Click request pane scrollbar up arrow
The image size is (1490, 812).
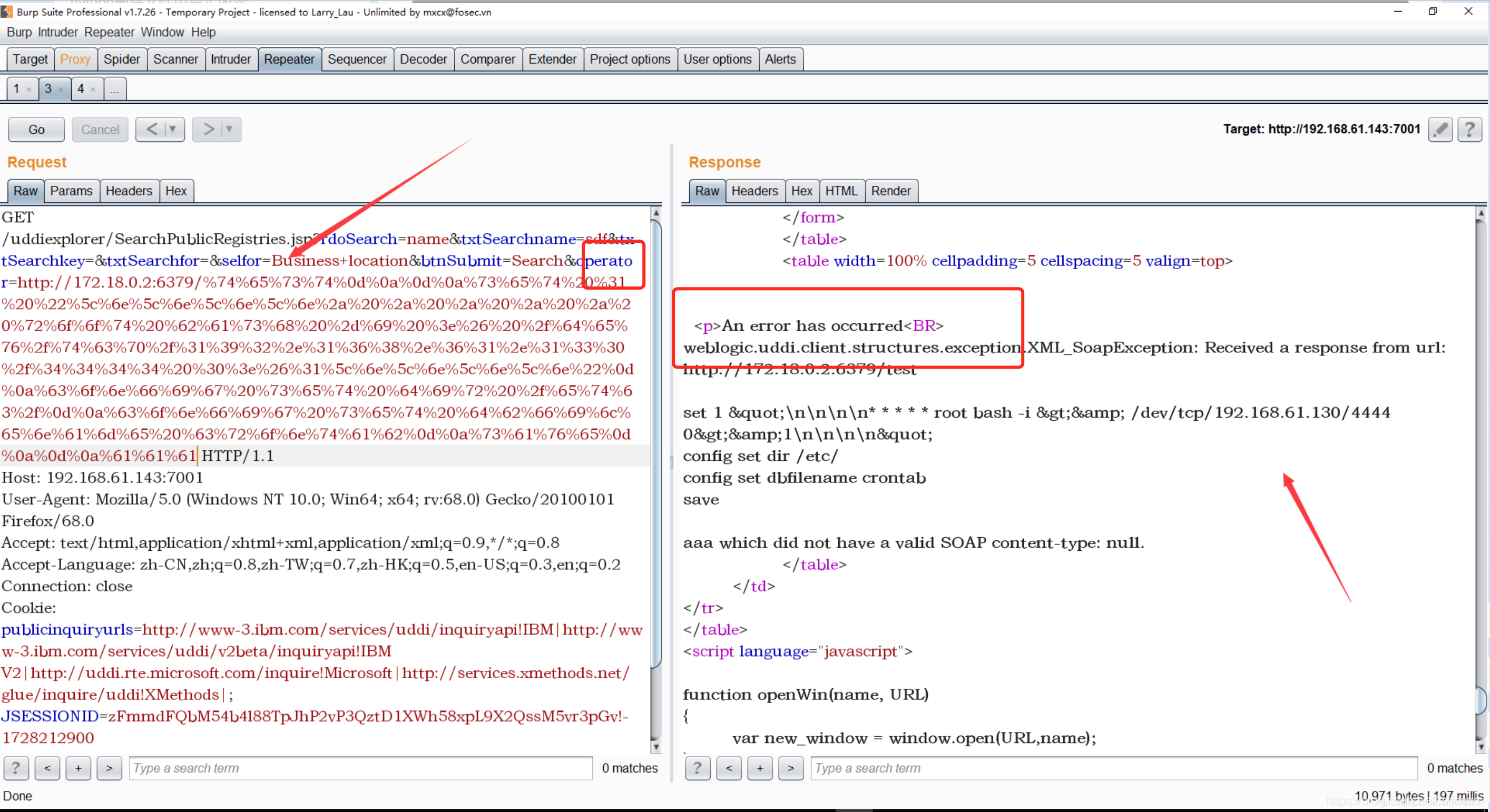656,213
